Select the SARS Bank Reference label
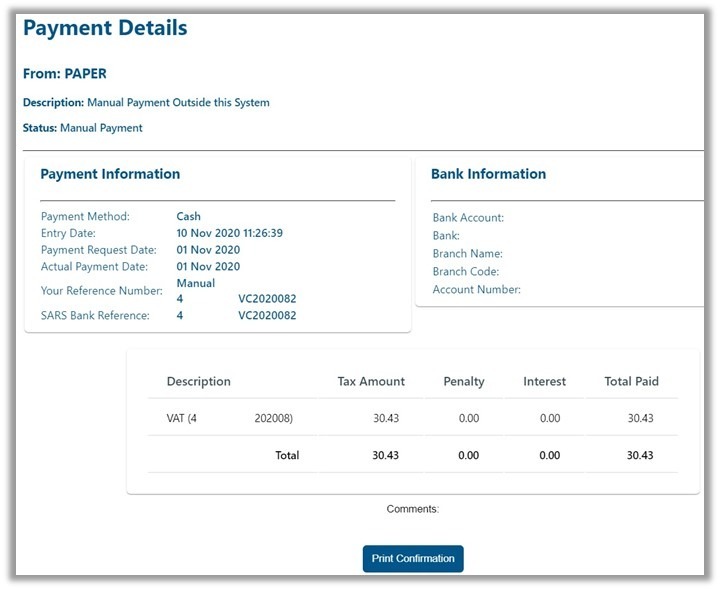The height and width of the screenshot is (589, 720). tap(95, 316)
